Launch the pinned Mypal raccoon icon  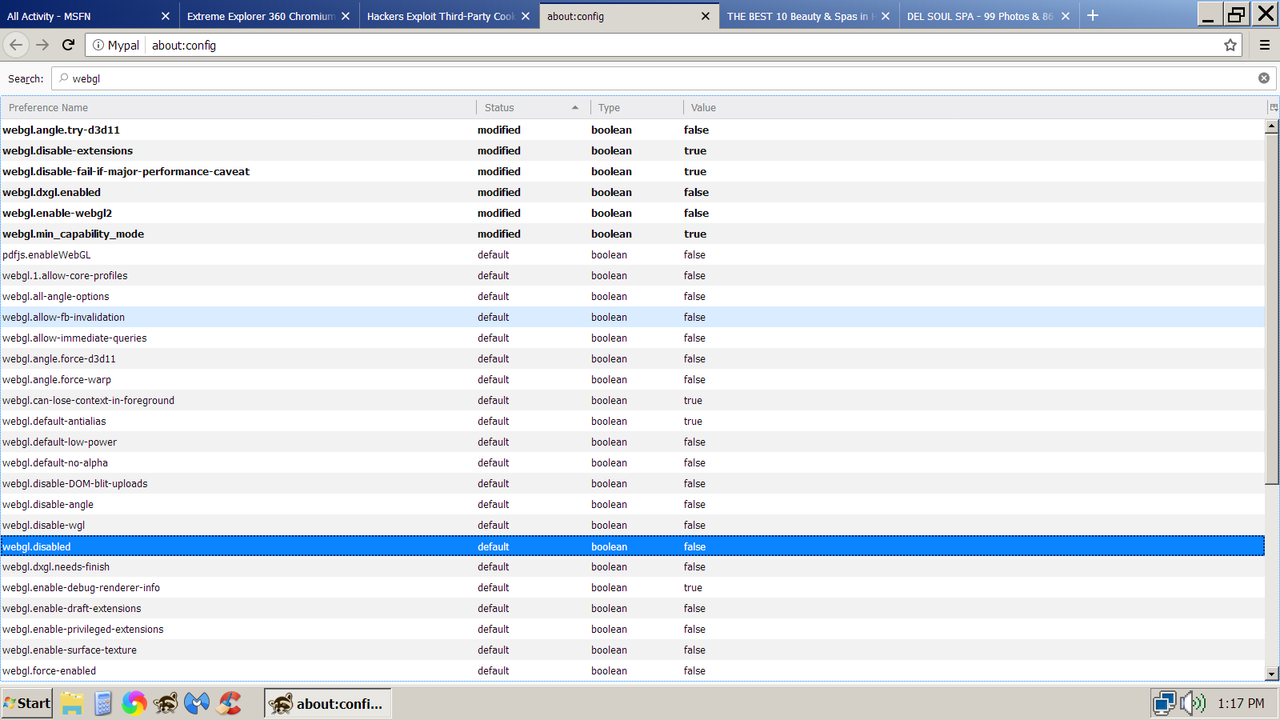(166, 703)
